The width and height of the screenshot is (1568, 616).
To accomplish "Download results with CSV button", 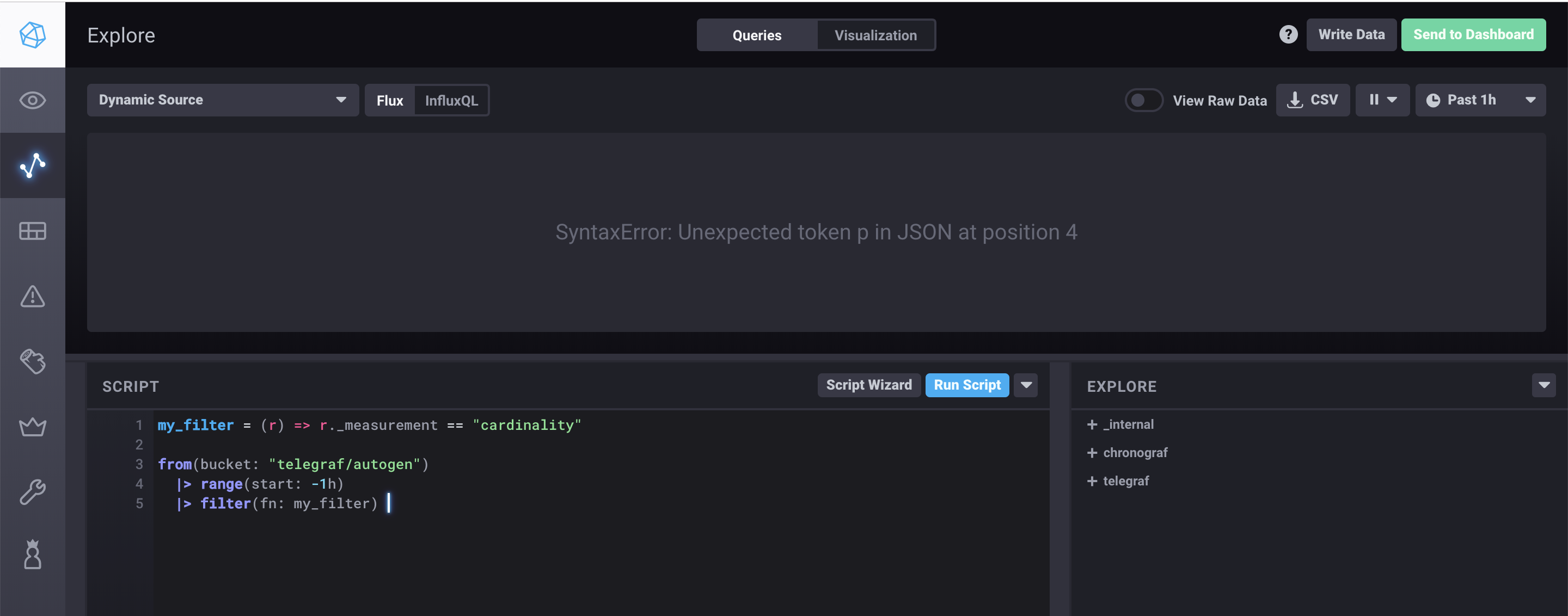I will point(1312,100).
